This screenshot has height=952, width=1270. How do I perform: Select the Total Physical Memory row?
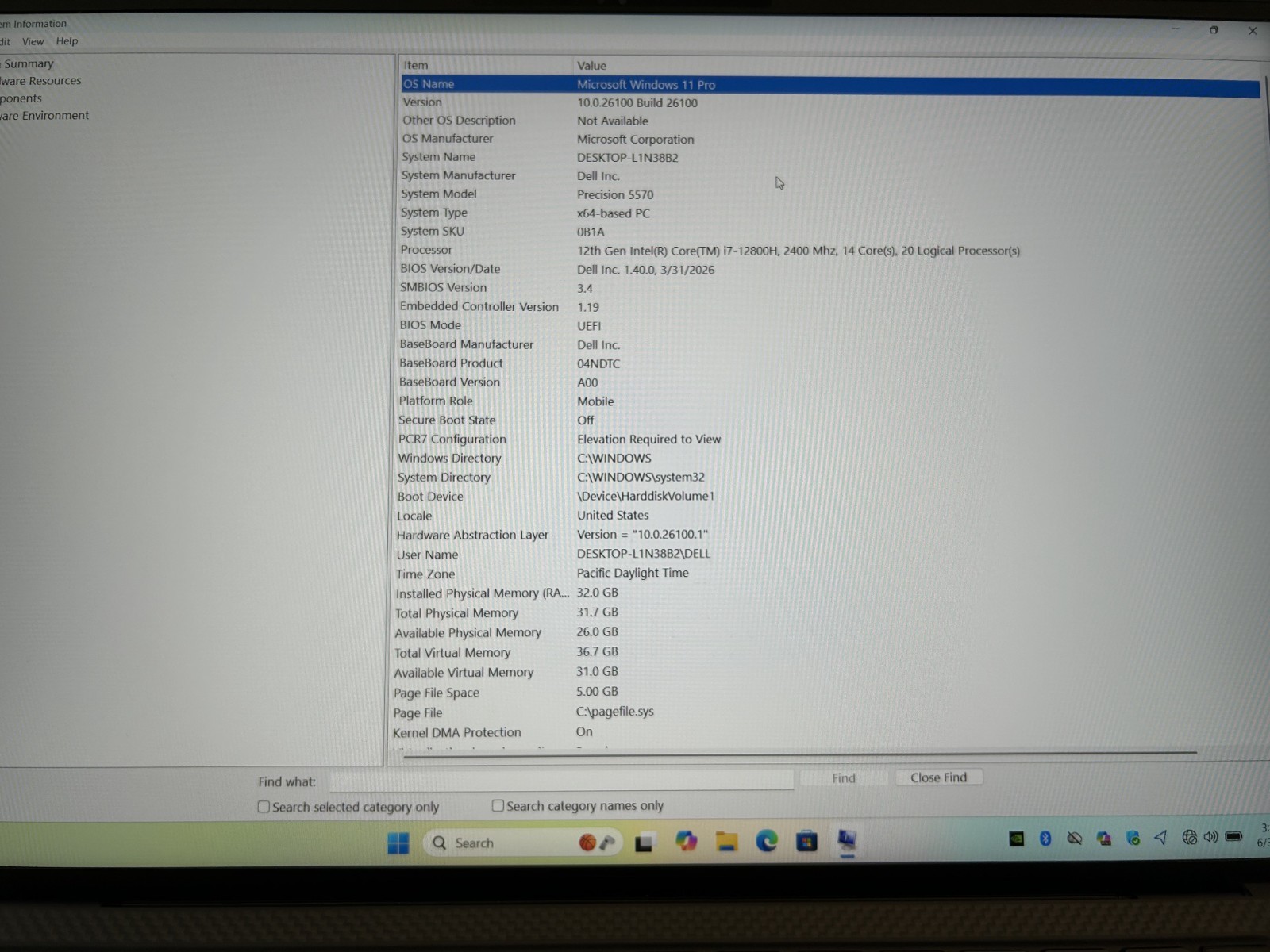point(830,612)
